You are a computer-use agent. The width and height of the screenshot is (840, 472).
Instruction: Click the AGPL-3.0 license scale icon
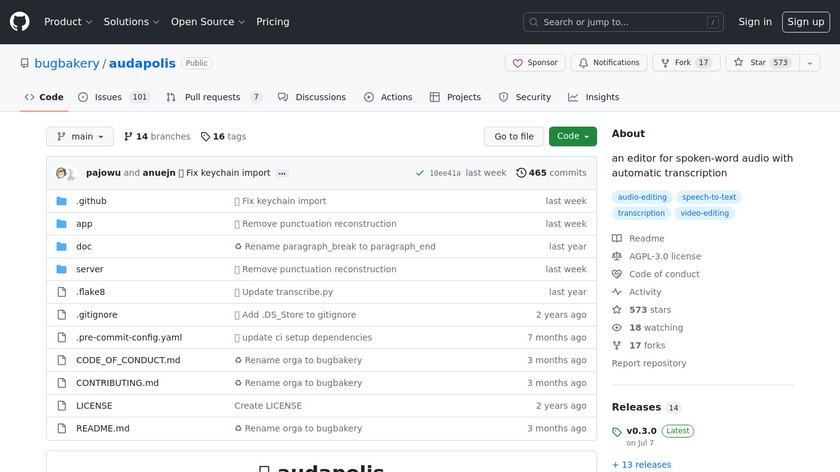tap(617, 256)
